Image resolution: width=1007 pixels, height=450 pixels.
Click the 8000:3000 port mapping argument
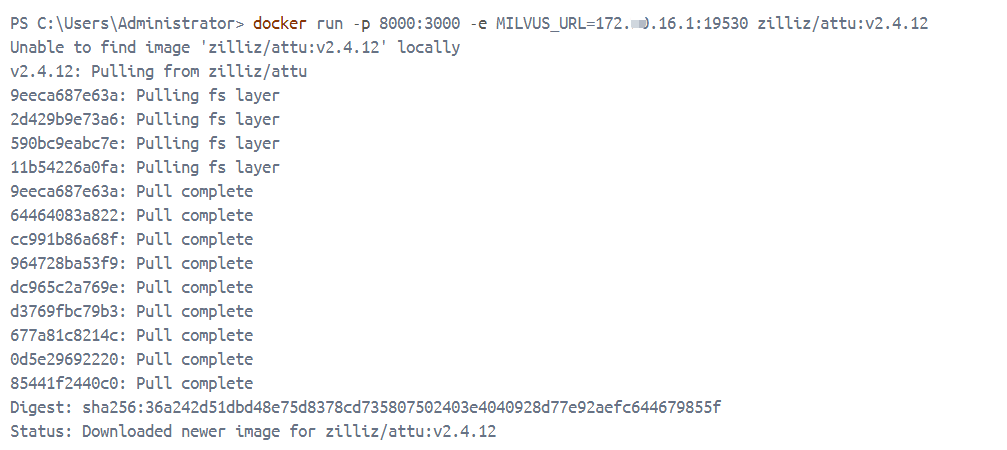click(414, 23)
